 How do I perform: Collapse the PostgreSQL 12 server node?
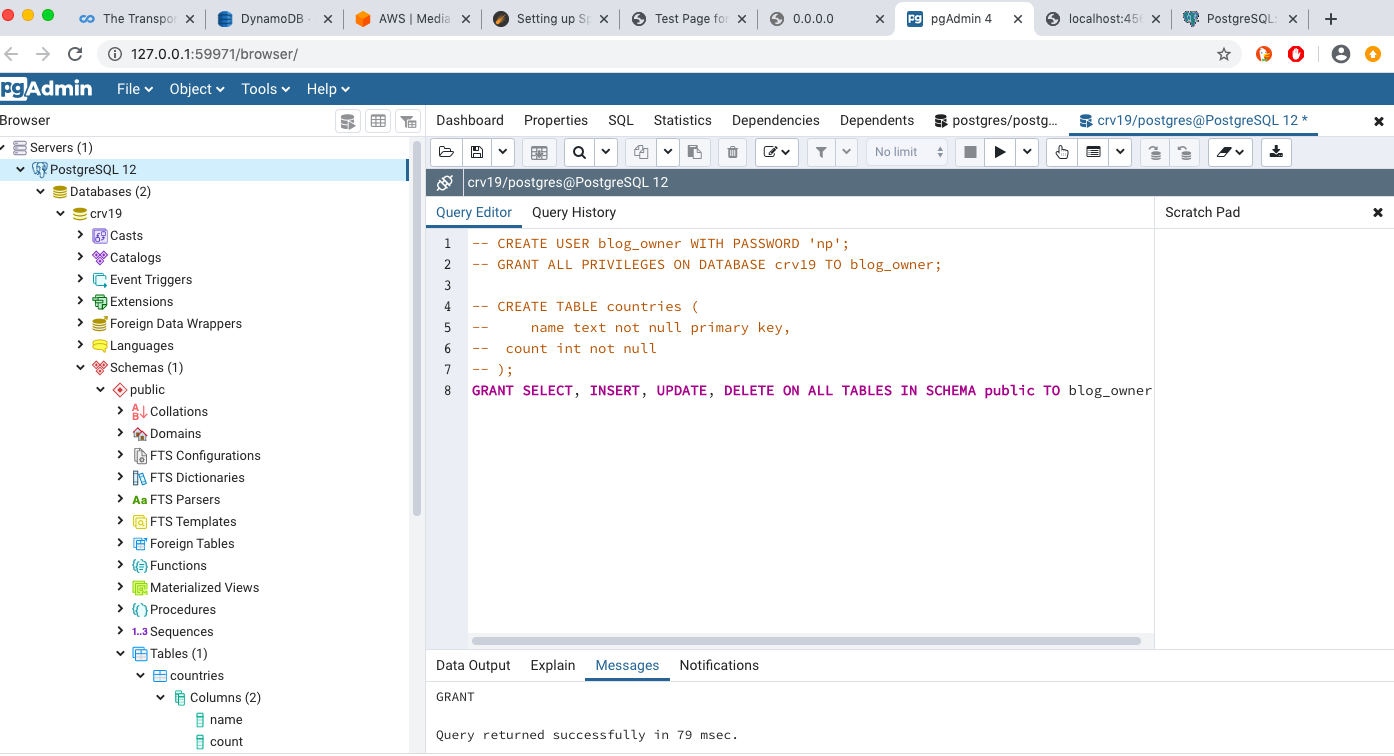[21, 169]
